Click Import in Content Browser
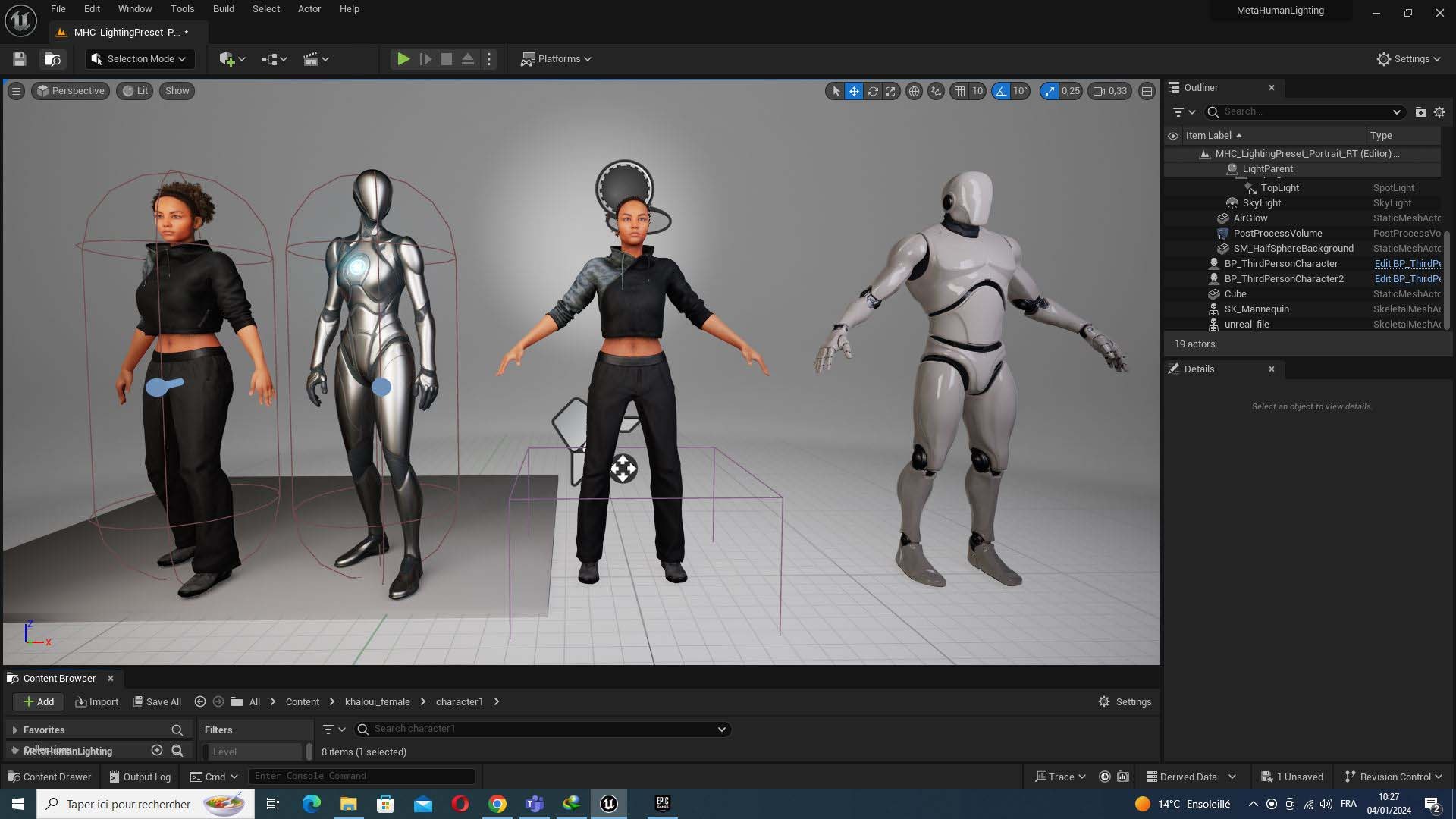 coord(97,702)
